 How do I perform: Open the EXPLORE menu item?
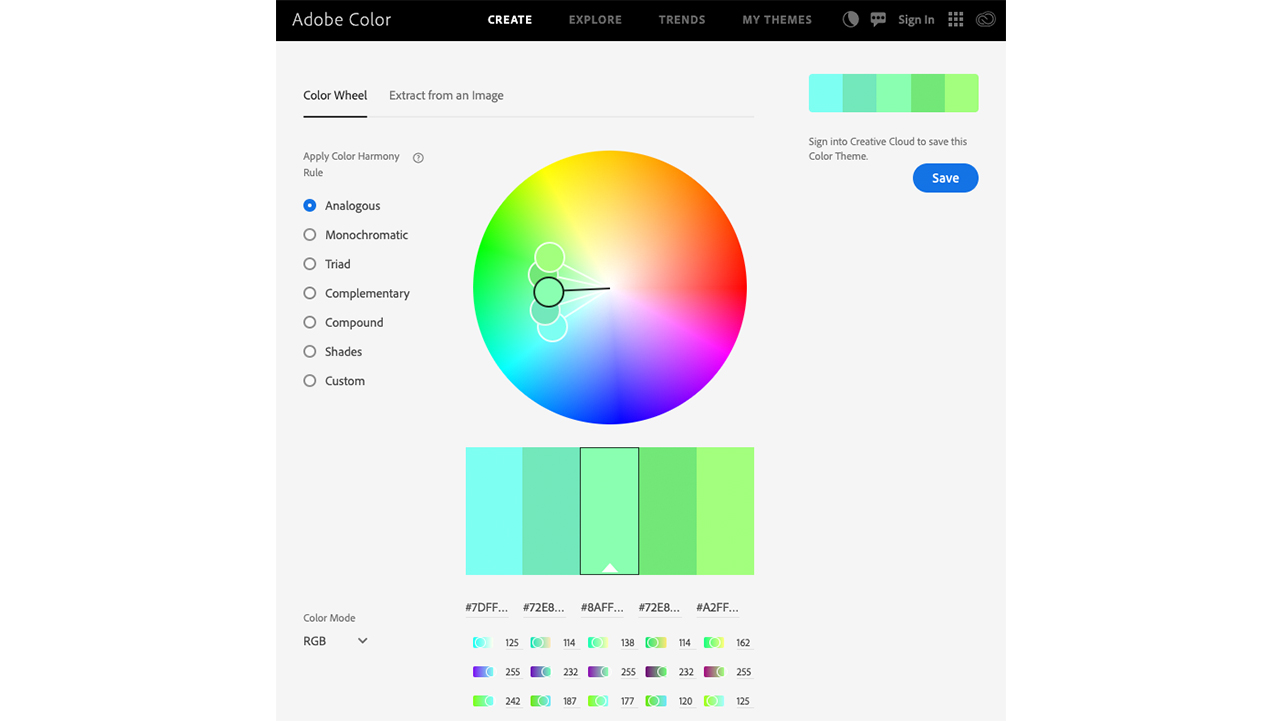tap(595, 19)
